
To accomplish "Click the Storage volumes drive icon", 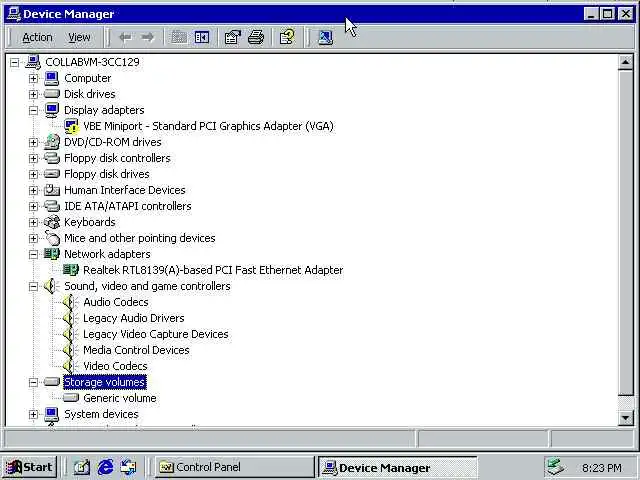I will [x=52, y=382].
